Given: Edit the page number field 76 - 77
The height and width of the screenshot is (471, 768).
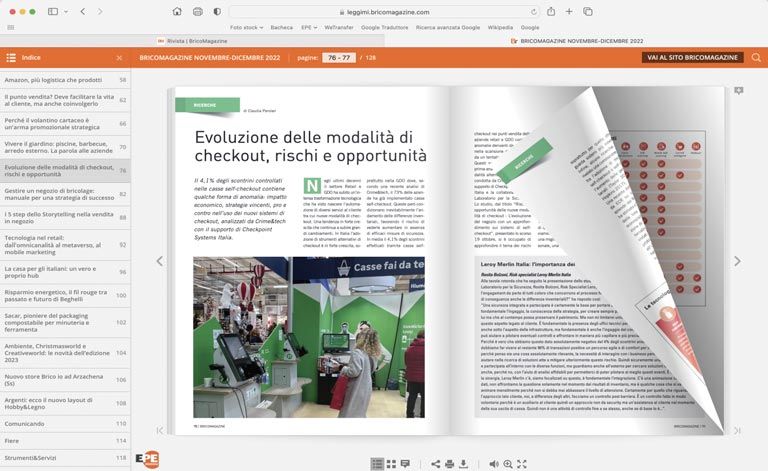Looking at the screenshot, I should point(339,57).
